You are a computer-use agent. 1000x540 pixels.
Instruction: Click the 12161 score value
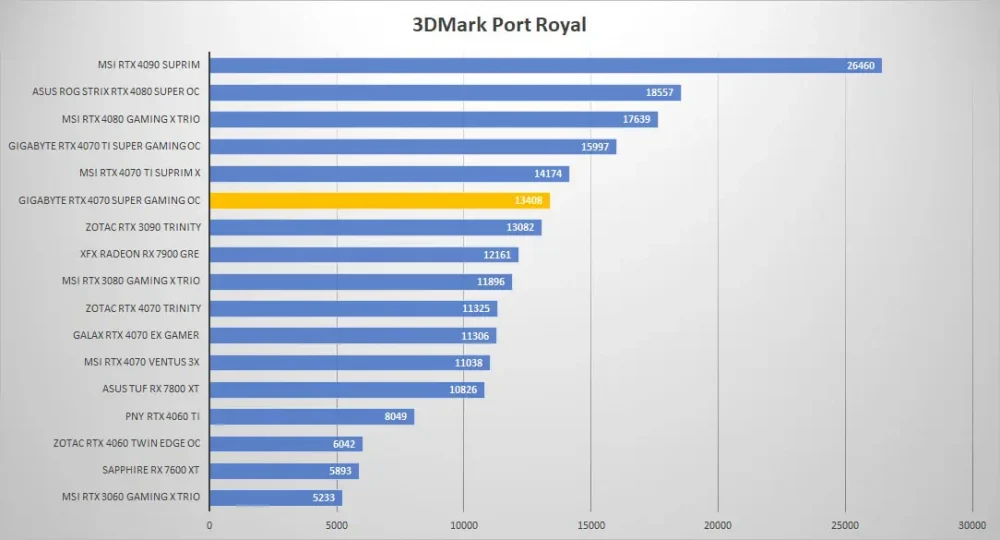pyautogui.click(x=497, y=255)
